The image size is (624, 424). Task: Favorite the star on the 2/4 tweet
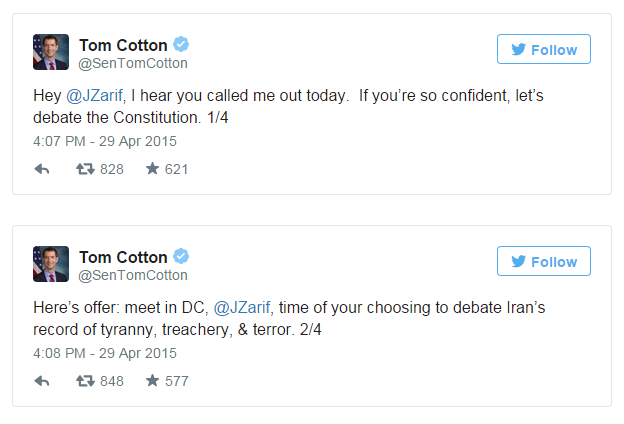[152, 381]
